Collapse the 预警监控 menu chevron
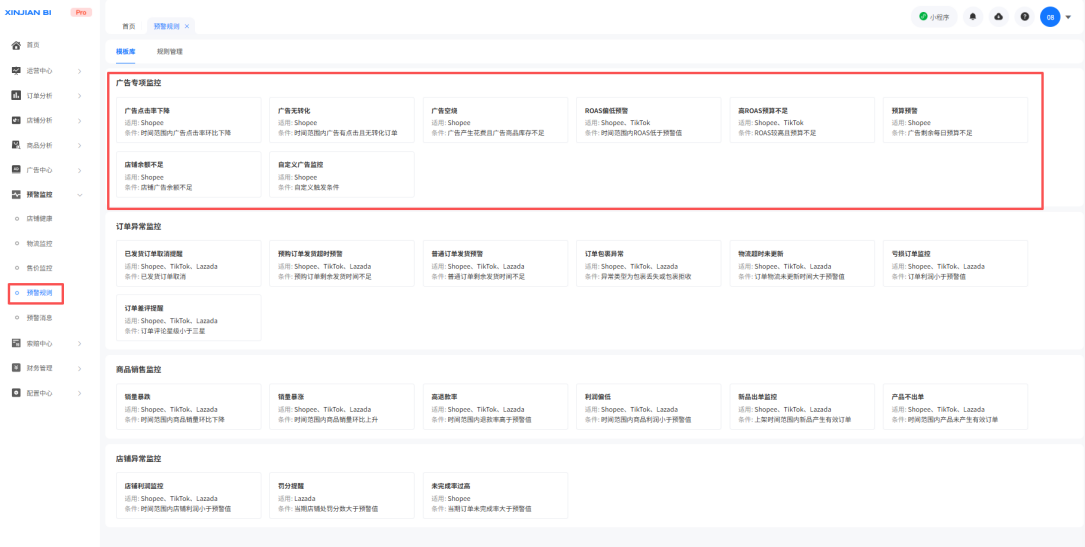The width and height of the screenshot is (1085, 547). click(x=80, y=195)
